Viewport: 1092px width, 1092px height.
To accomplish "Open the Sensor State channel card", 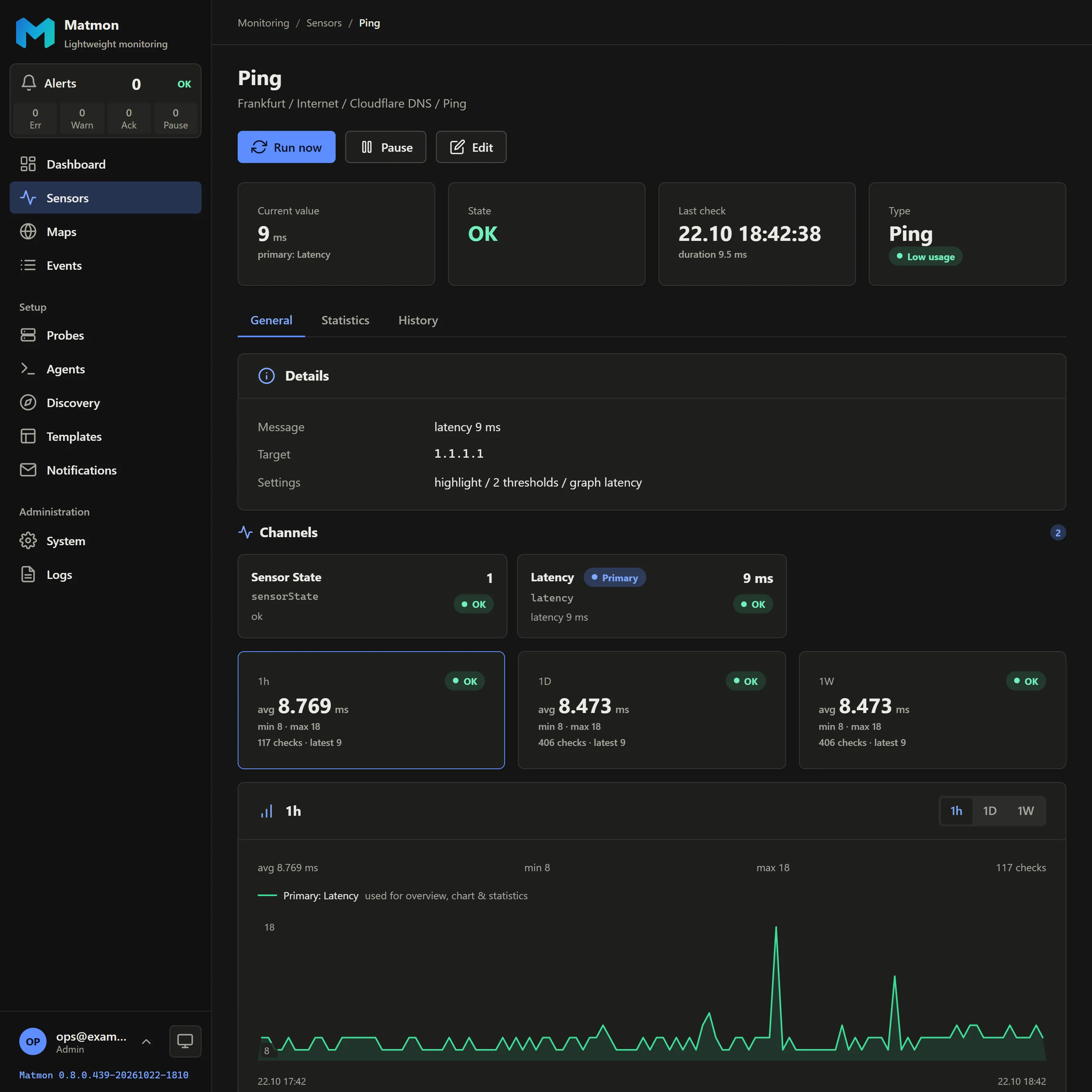I will point(373,596).
